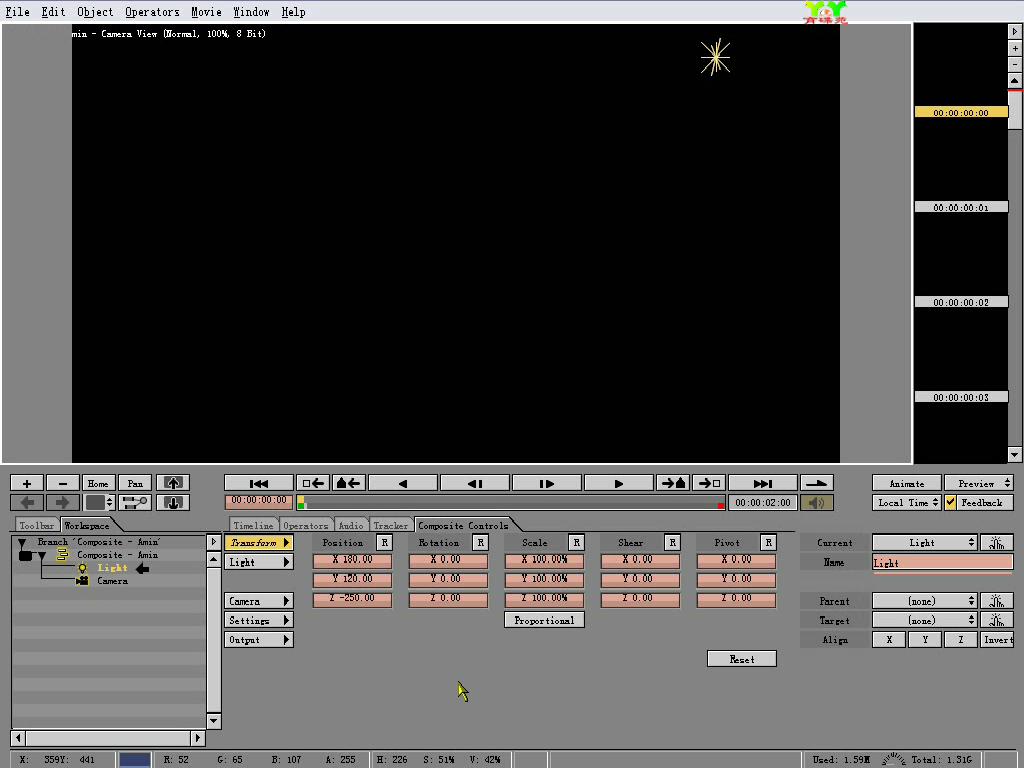This screenshot has width=1024, height=768.
Task: Step forward one frame
Action: point(547,483)
